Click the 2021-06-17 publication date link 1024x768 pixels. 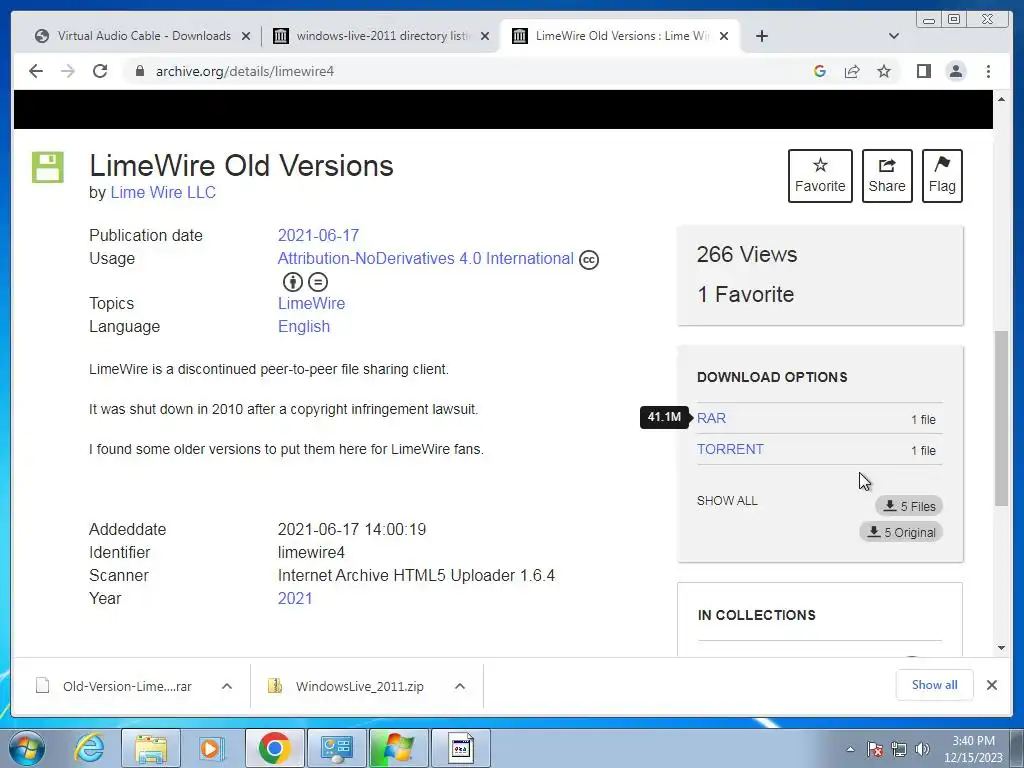click(x=318, y=235)
